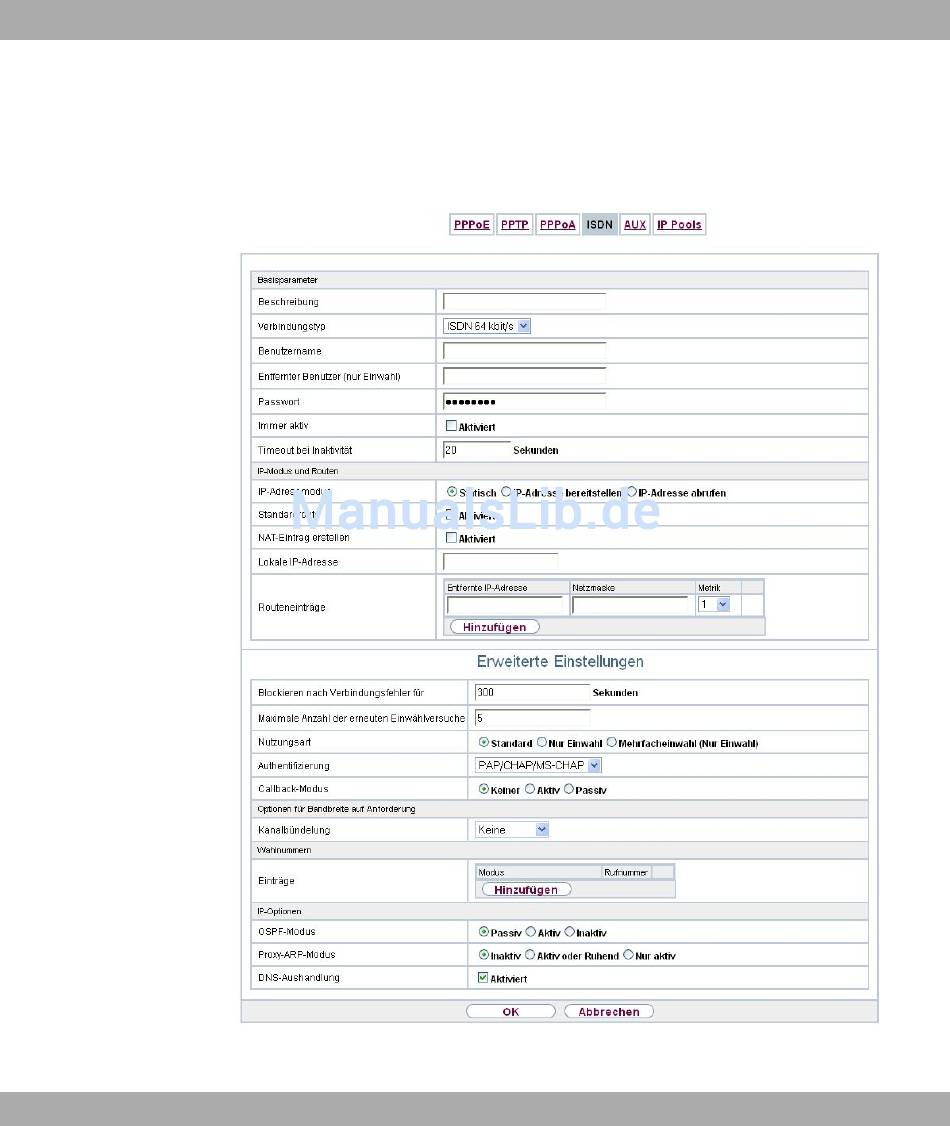Select the IP-Adresse abrufen radio button
This screenshot has width=950, height=1126.
(x=632, y=492)
